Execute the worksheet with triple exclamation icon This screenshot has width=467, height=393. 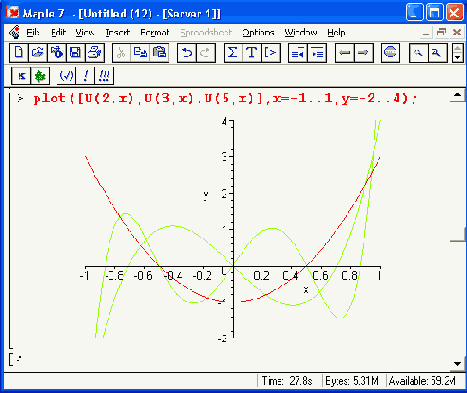coord(104,76)
